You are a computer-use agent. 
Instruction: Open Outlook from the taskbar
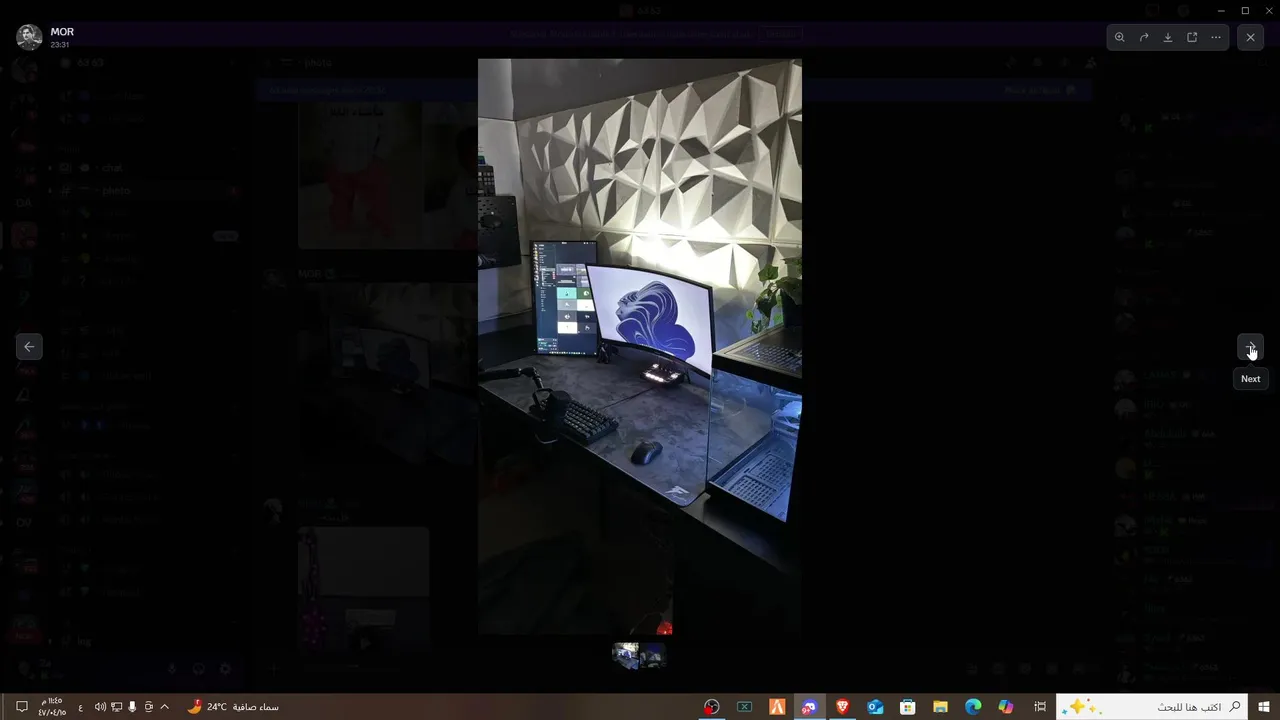pyautogui.click(x=875, y=707)
